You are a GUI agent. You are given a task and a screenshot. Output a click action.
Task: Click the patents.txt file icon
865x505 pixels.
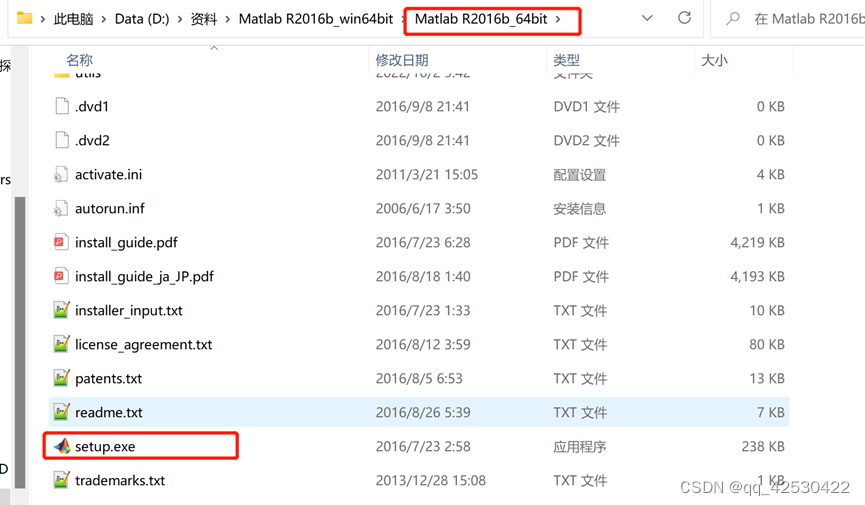point(61,379)
